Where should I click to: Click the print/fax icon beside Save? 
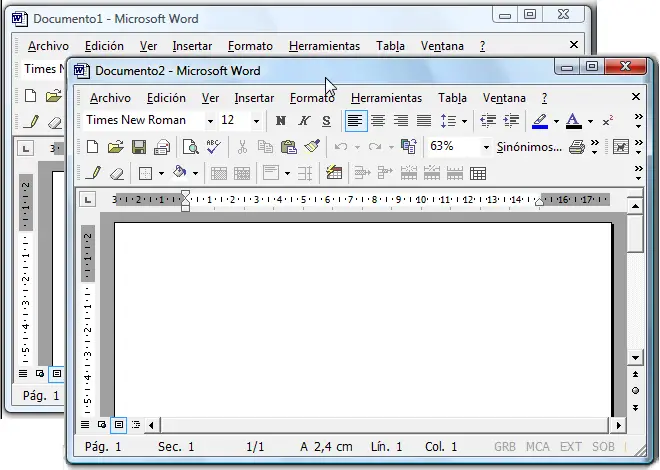click(x=162, y=147)
